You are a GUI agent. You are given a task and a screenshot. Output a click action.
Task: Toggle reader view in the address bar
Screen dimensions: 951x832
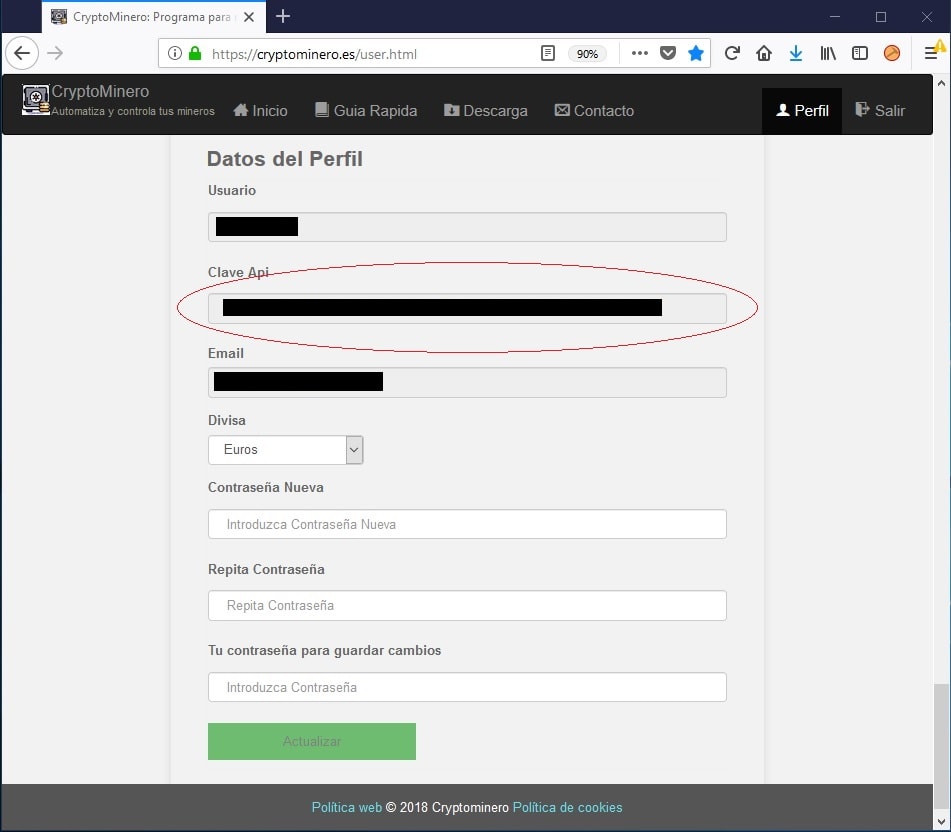[x=547, y=53]
